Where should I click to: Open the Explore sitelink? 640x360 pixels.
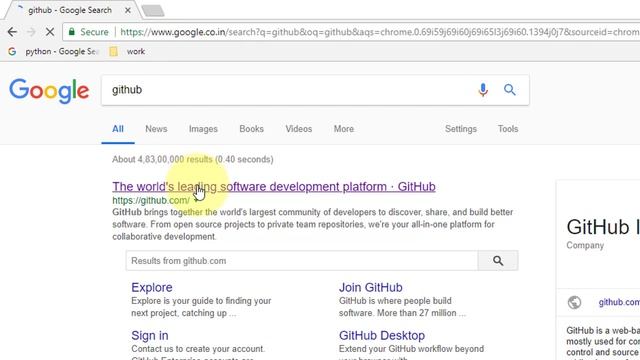pyautogui.click(x=152, y=287)
